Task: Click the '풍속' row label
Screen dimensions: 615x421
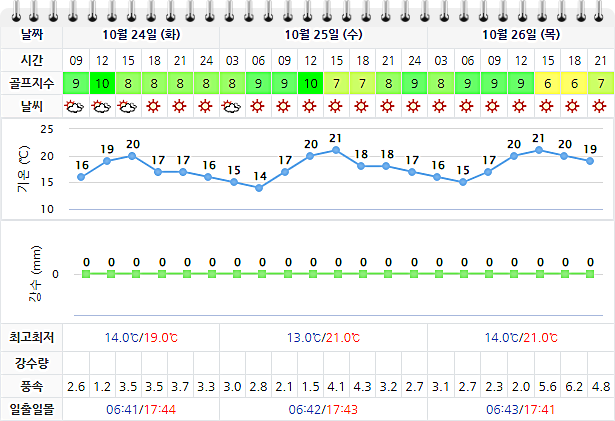Action: click(31, 386)
